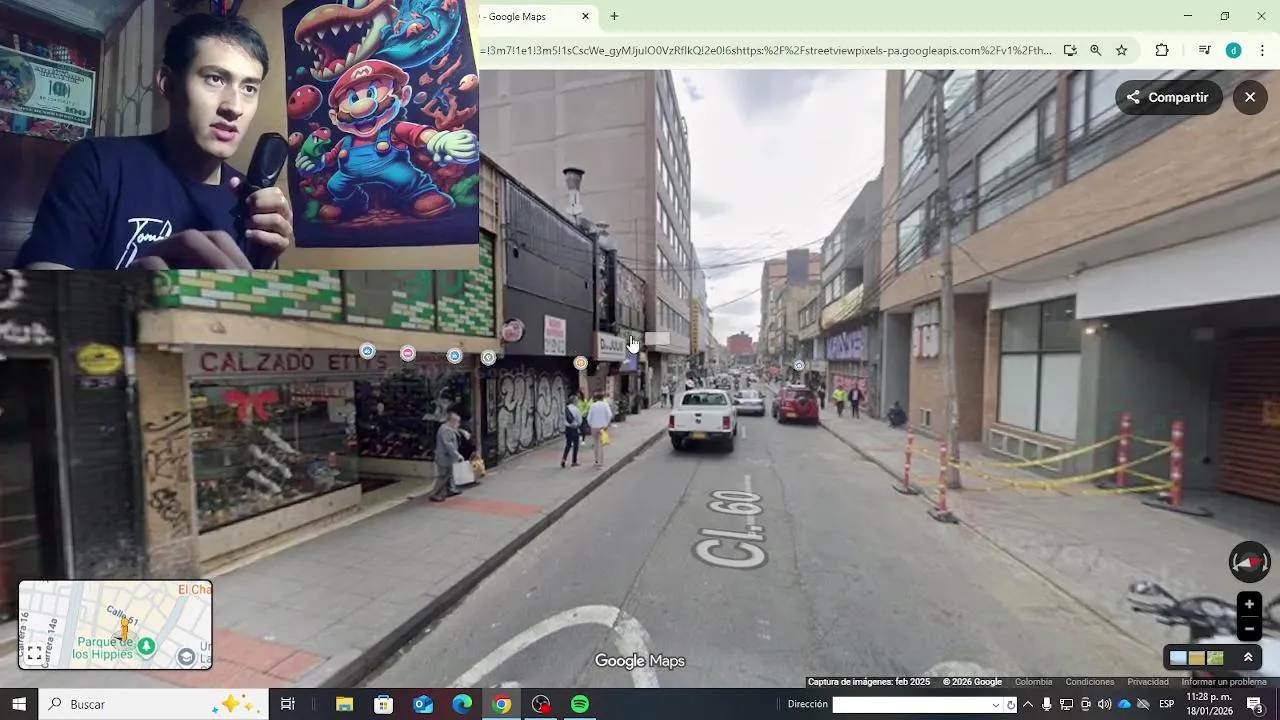Open the Chrome profile avatar
The image size is (1280, 720).
1234,50
